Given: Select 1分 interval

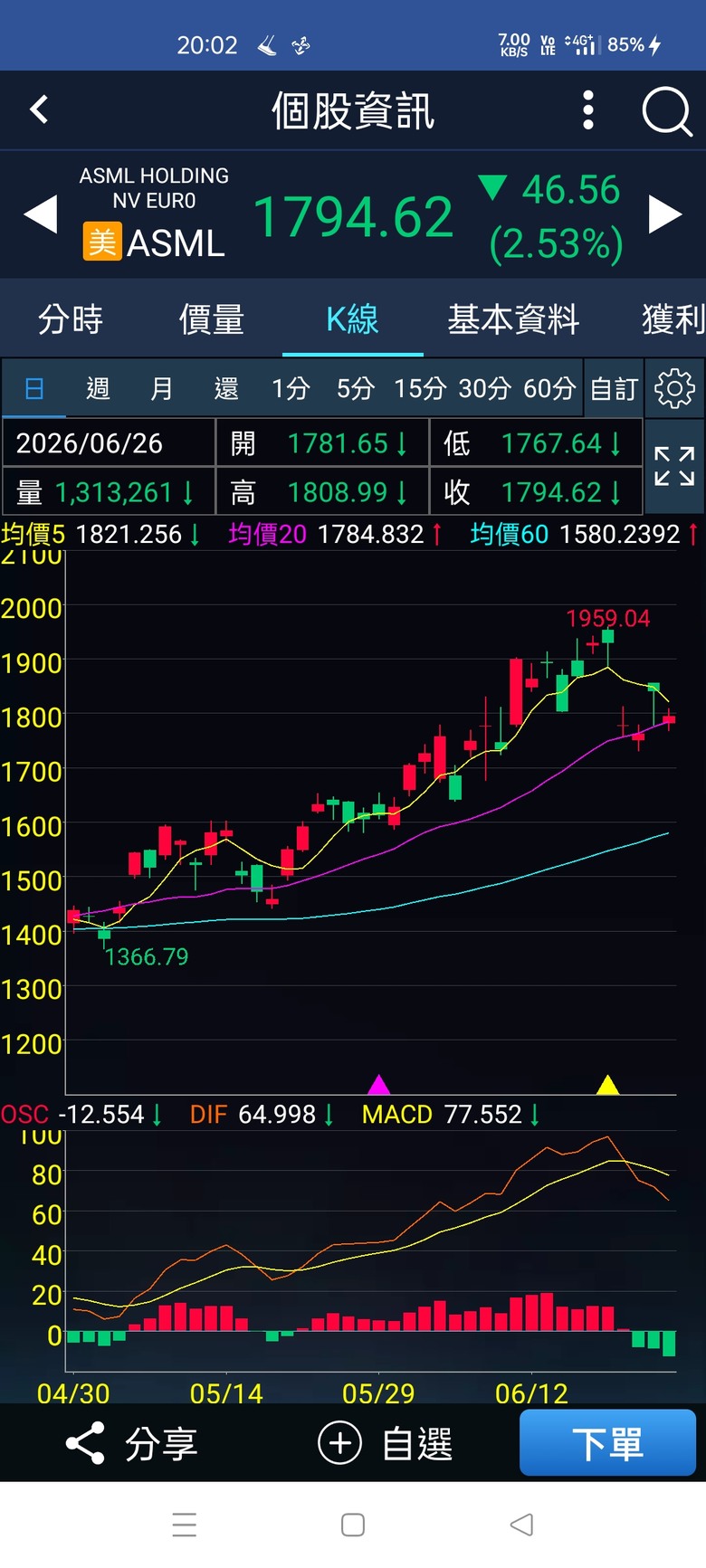Looking at the screenshot, I should 291,388.
